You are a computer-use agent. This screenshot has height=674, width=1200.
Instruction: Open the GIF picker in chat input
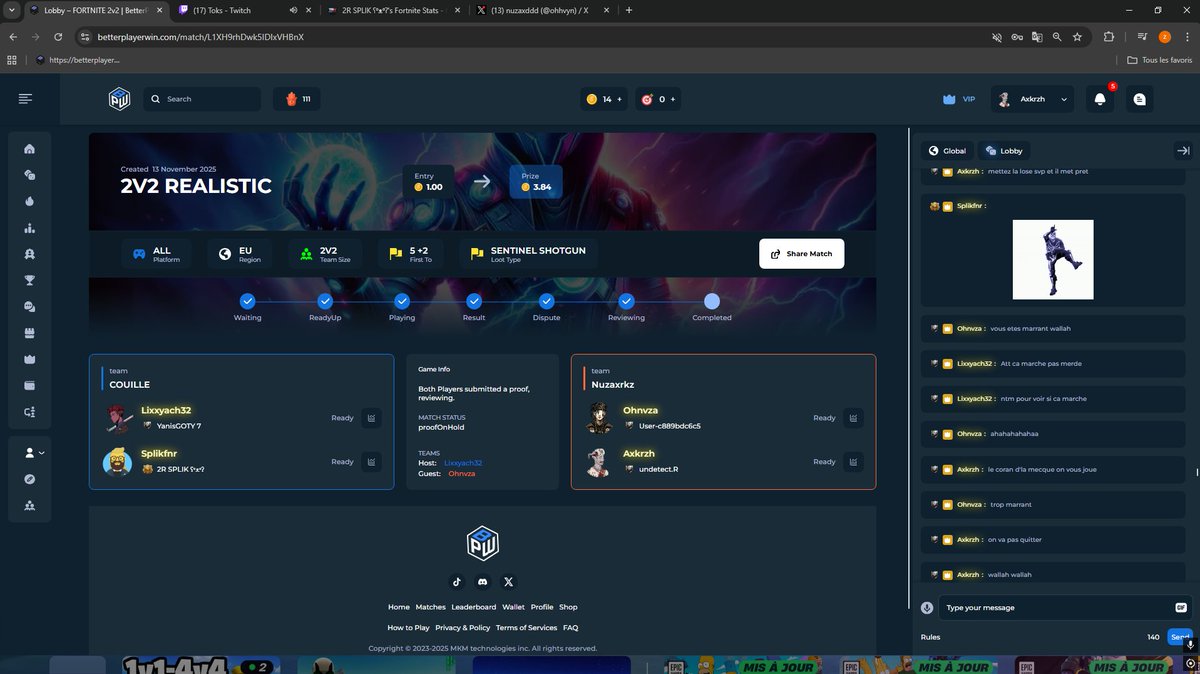pos(1181,607)
